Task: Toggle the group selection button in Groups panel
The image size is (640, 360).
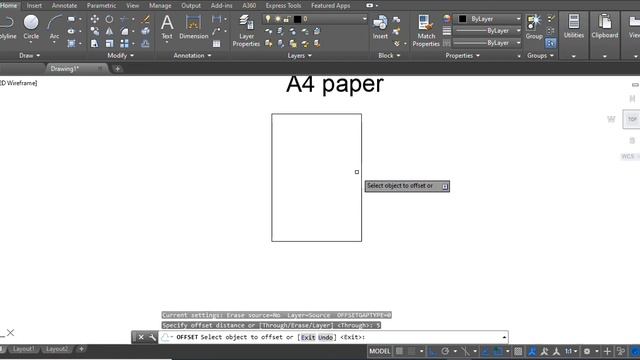Action: coord(551,43)
